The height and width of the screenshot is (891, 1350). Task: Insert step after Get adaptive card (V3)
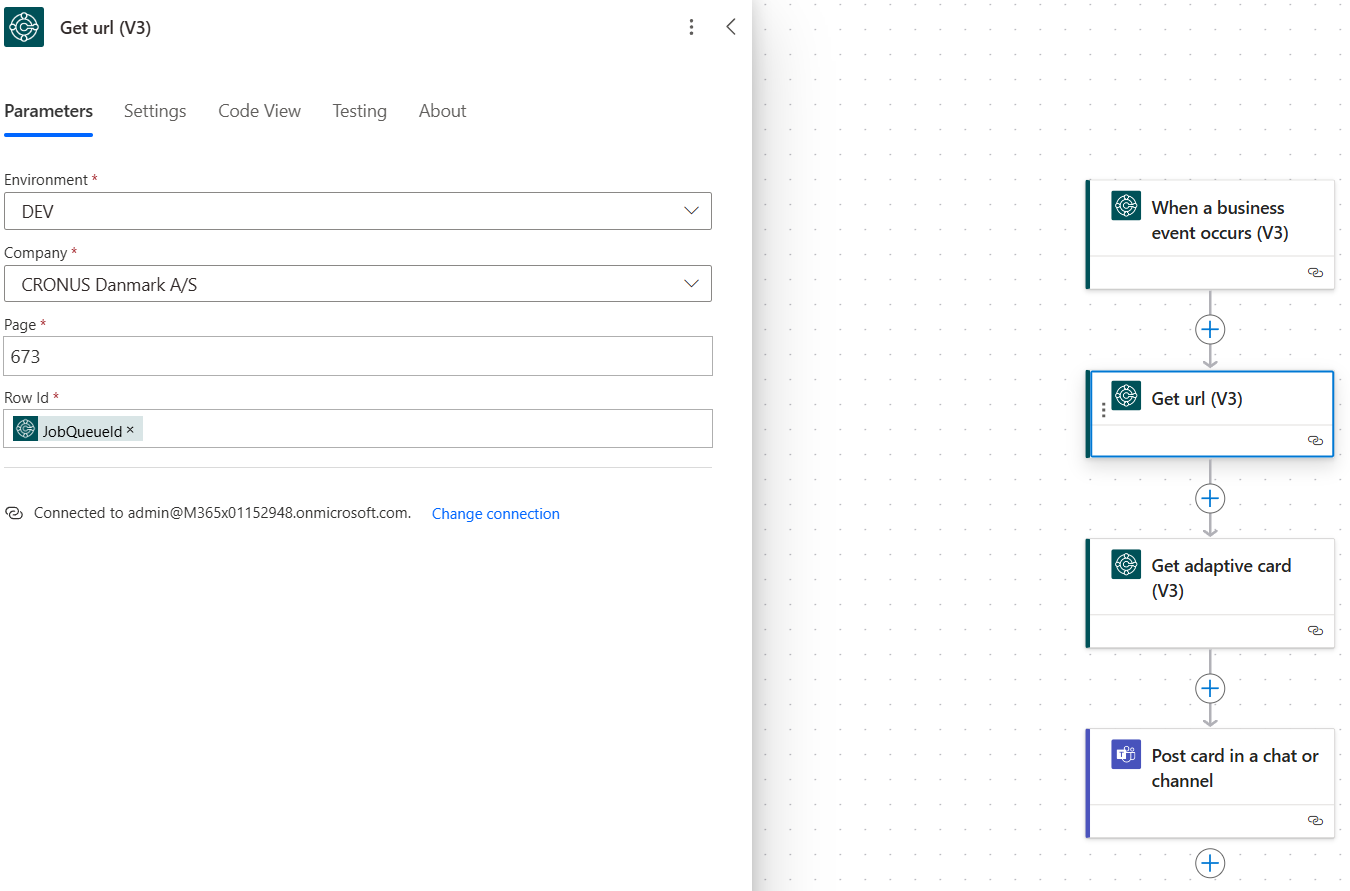click(1210, 688)
